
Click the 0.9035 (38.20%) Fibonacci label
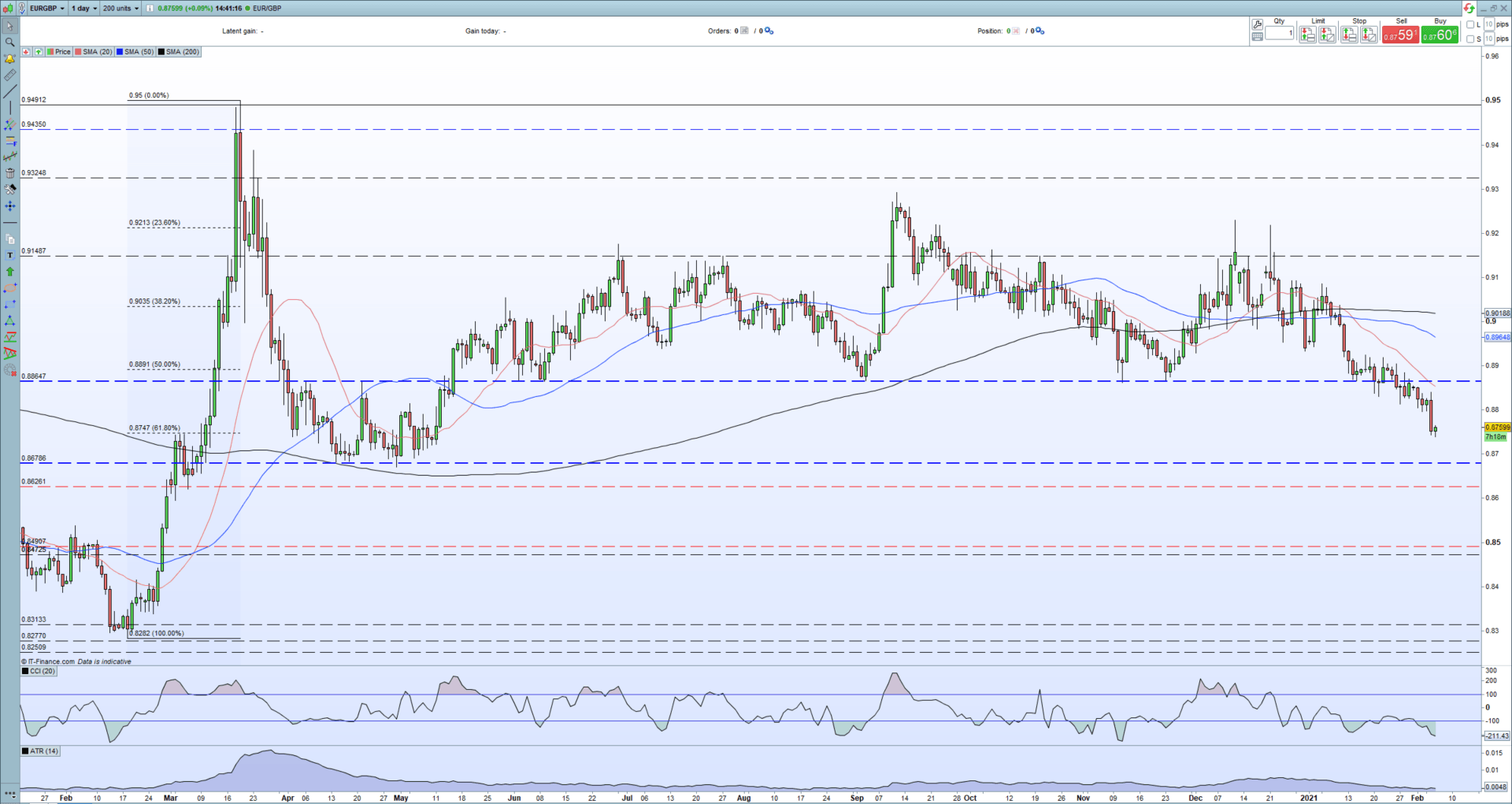click(154, 302)
